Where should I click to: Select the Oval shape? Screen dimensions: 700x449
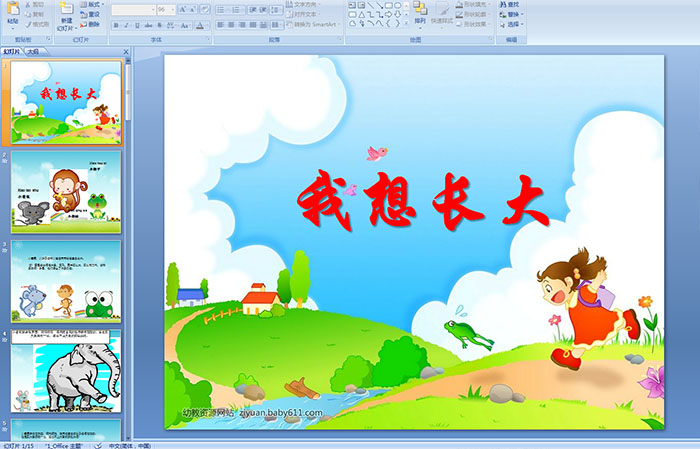point(397,5)
